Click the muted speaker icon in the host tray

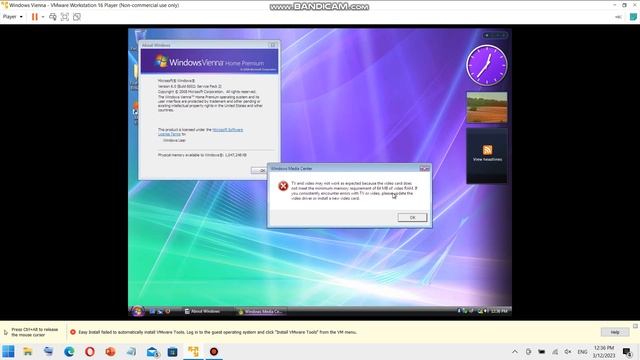568,352
